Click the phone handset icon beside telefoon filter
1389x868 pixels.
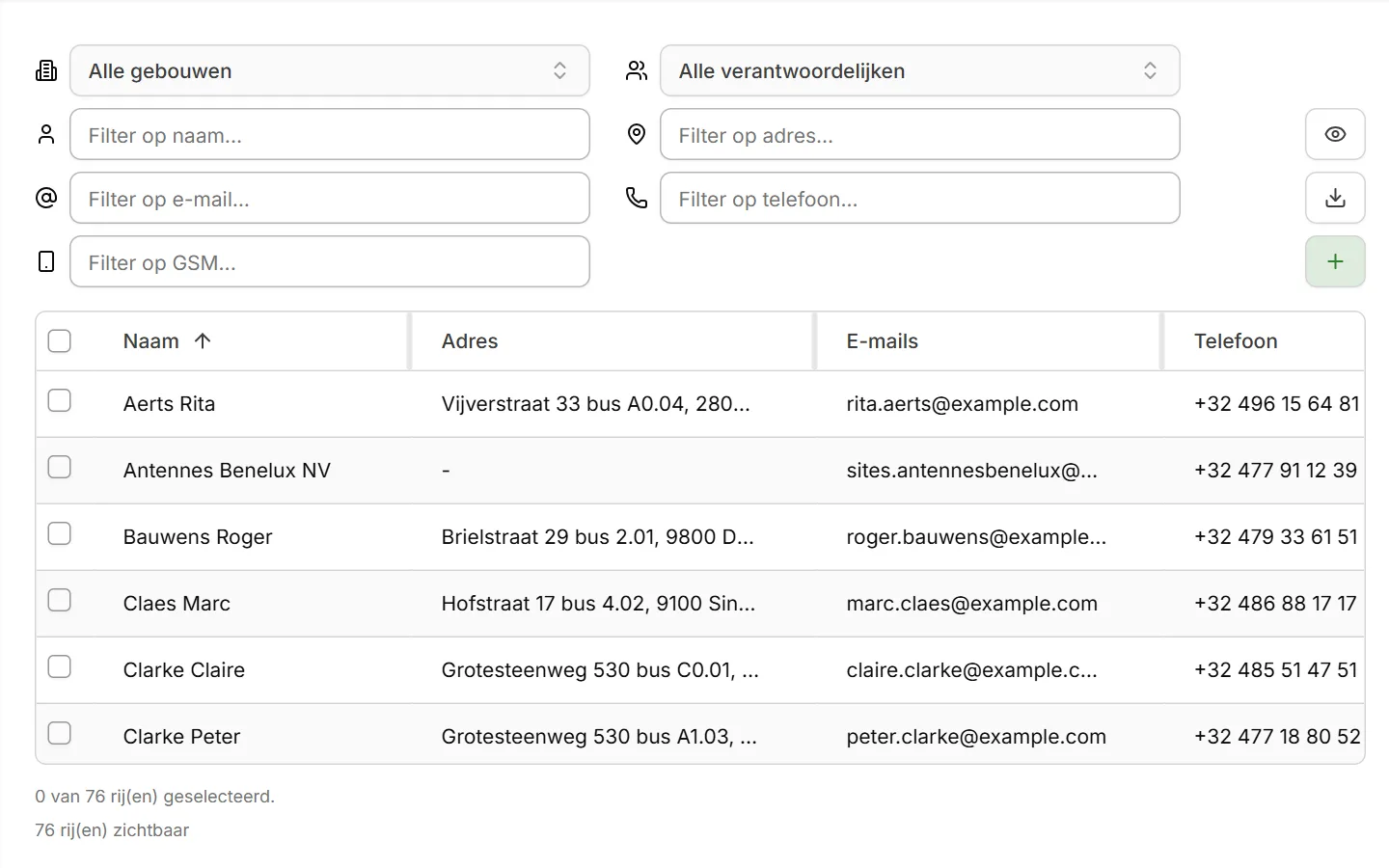click(637, 198)
